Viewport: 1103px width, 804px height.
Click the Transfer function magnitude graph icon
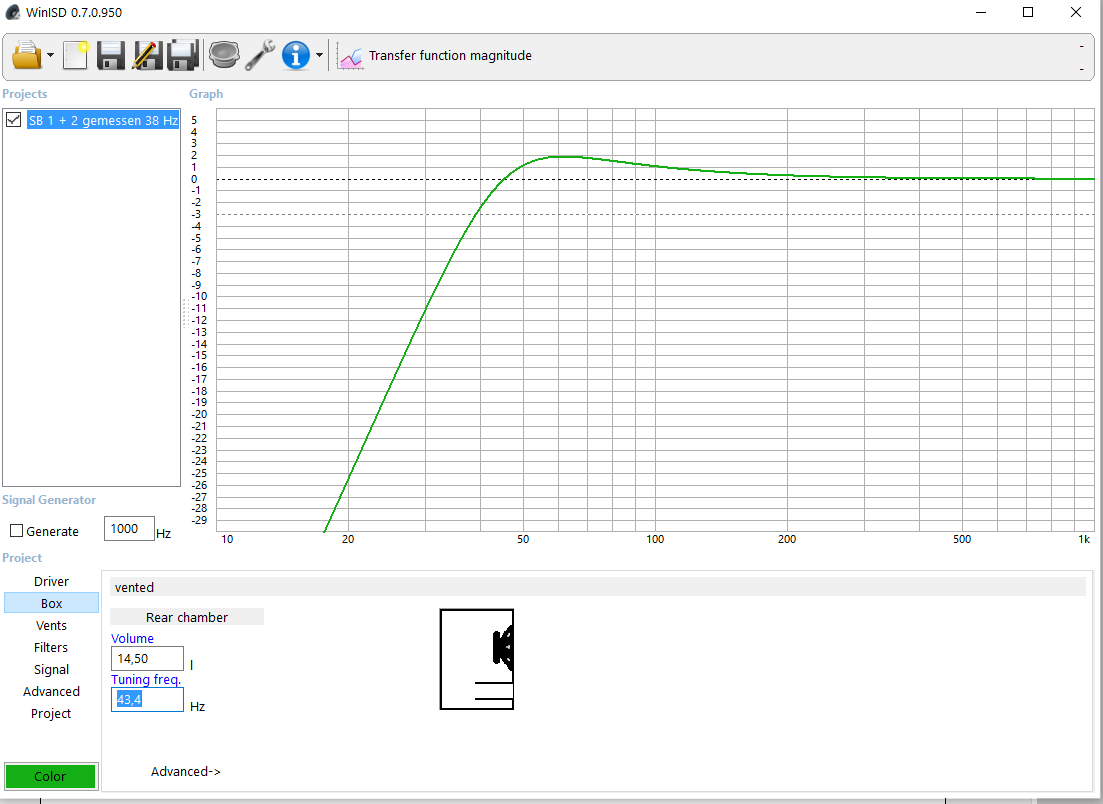tap(350, 56)
